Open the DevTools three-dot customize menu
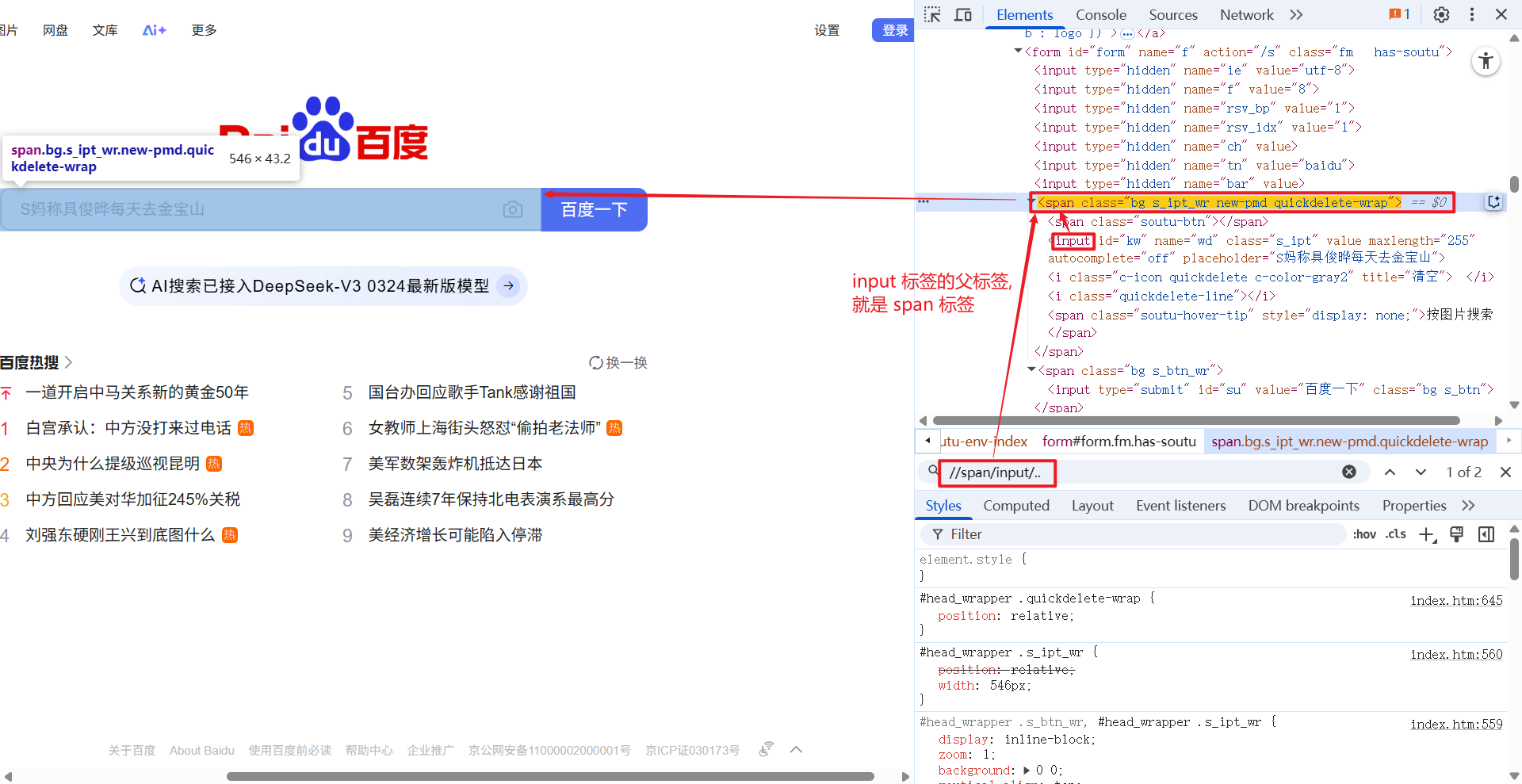The width and height of the screenshot is (1522, 784). point(1472,14)
